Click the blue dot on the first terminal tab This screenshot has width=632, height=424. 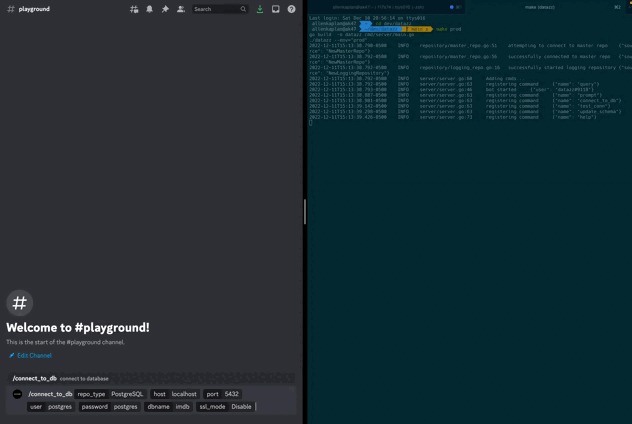click(451, 7)
